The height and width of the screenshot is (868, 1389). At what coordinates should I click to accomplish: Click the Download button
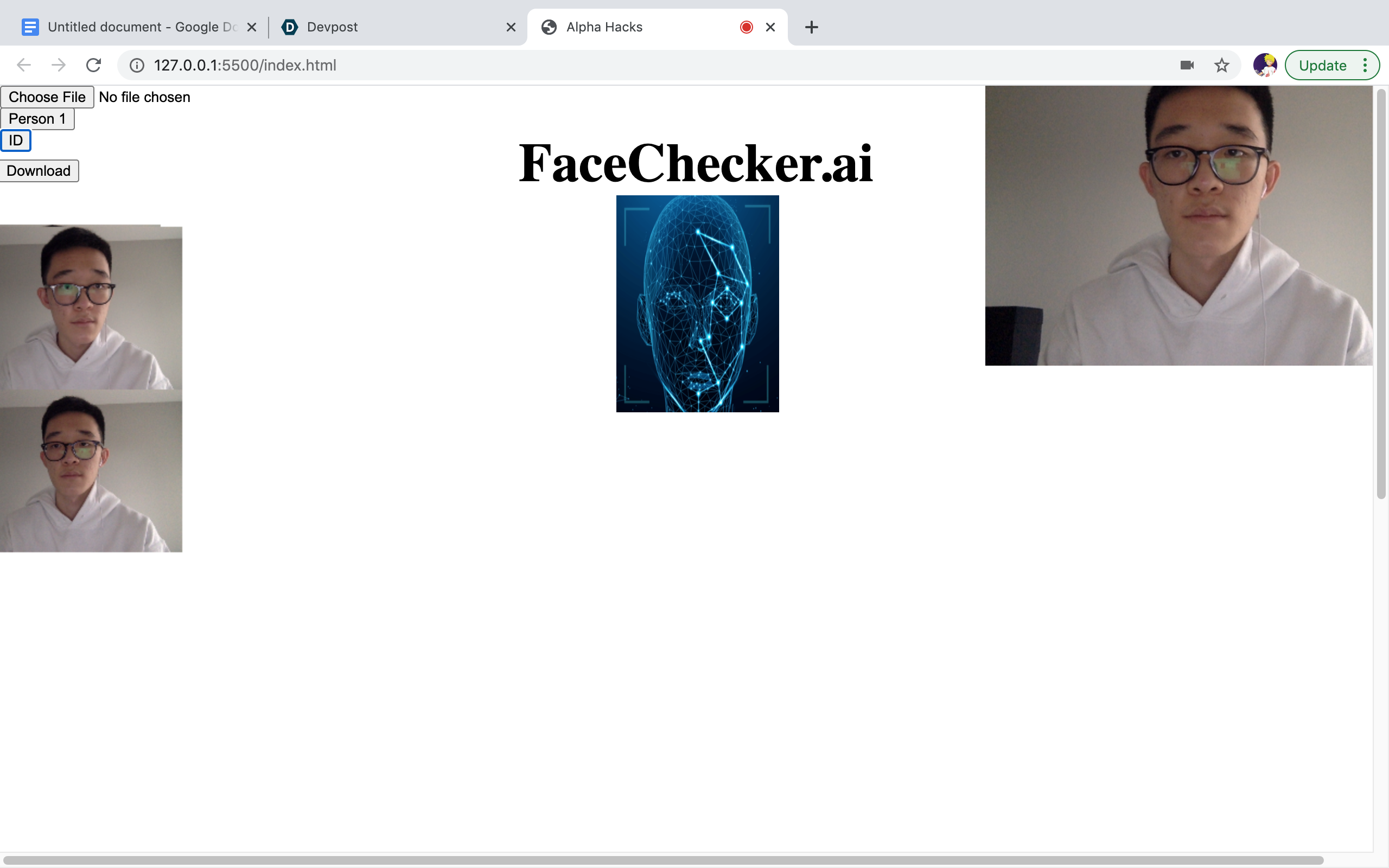[39, 170]
